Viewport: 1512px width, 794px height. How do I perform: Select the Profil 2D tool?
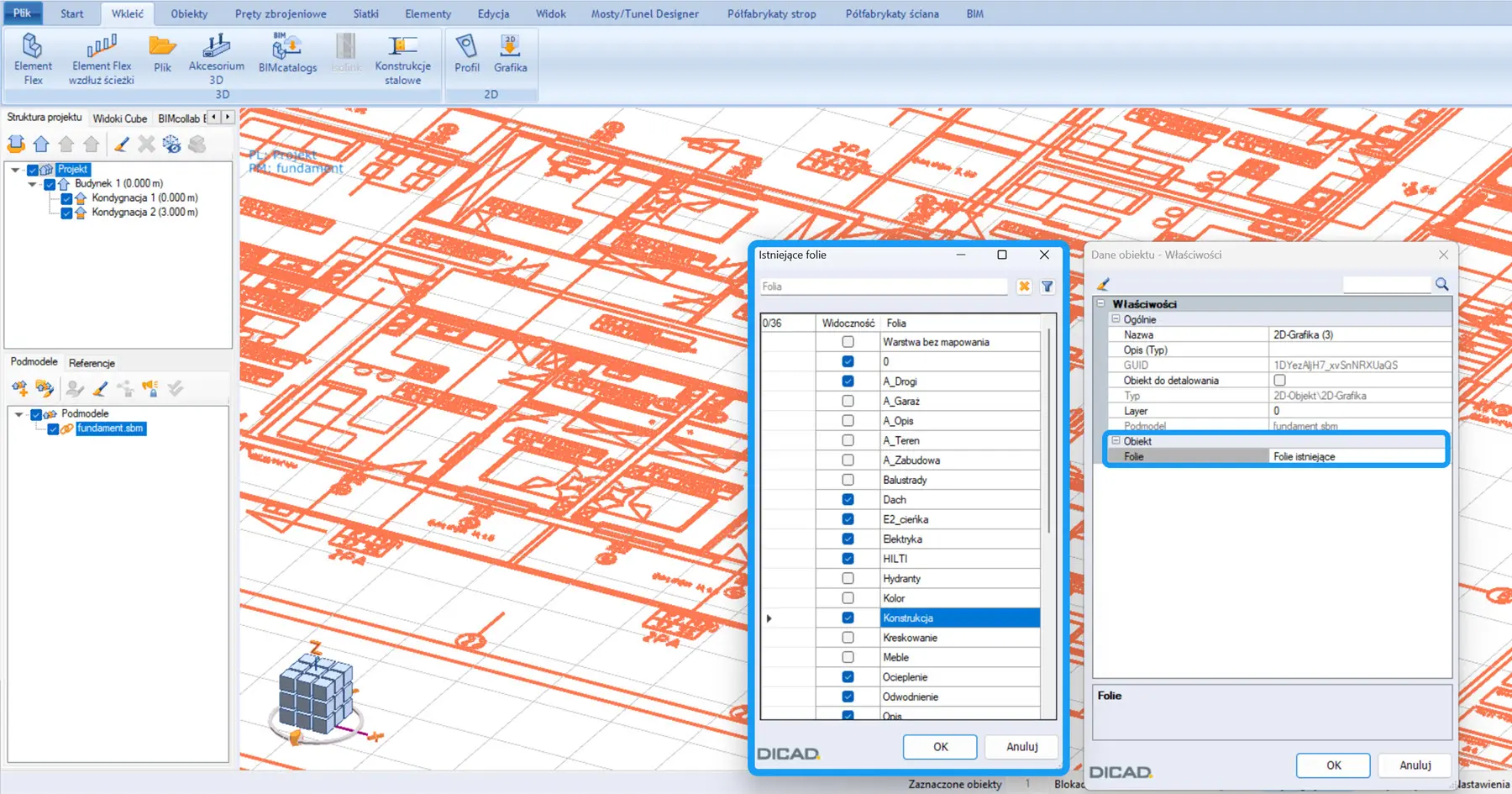tap(467, 54)
